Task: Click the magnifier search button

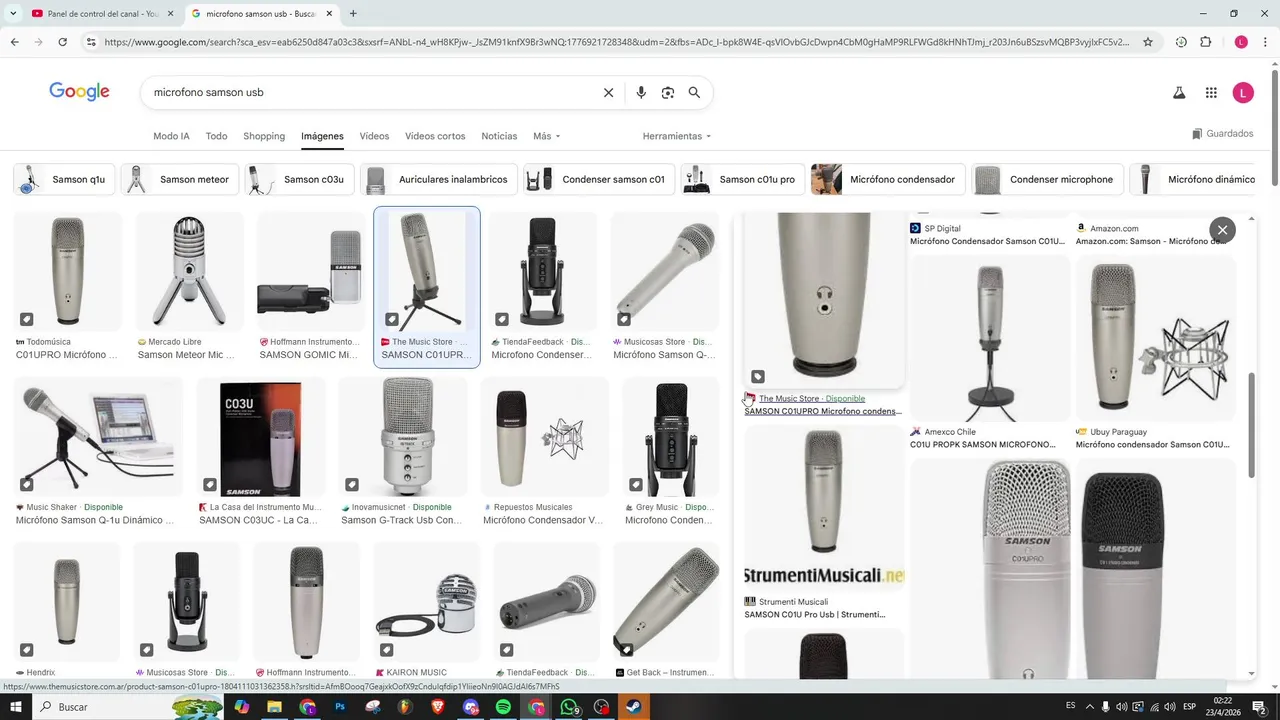Action: click(694, 92)
